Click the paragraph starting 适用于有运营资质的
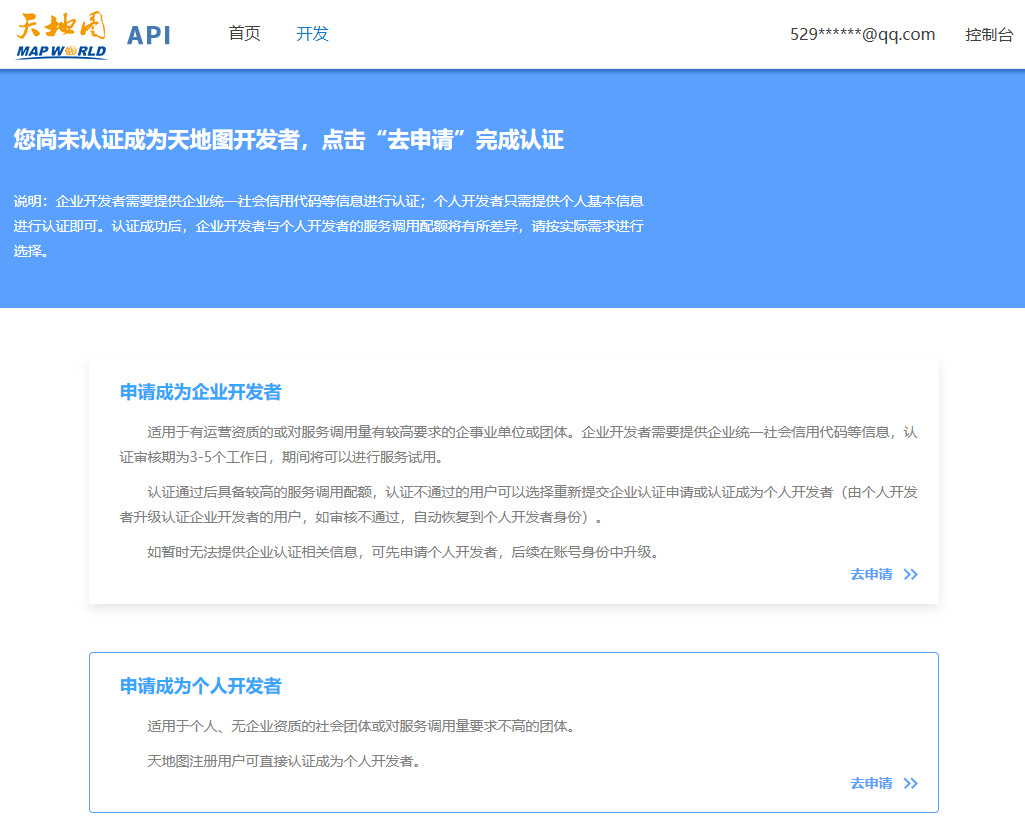The image size is (1025, 838). (518, 444)
